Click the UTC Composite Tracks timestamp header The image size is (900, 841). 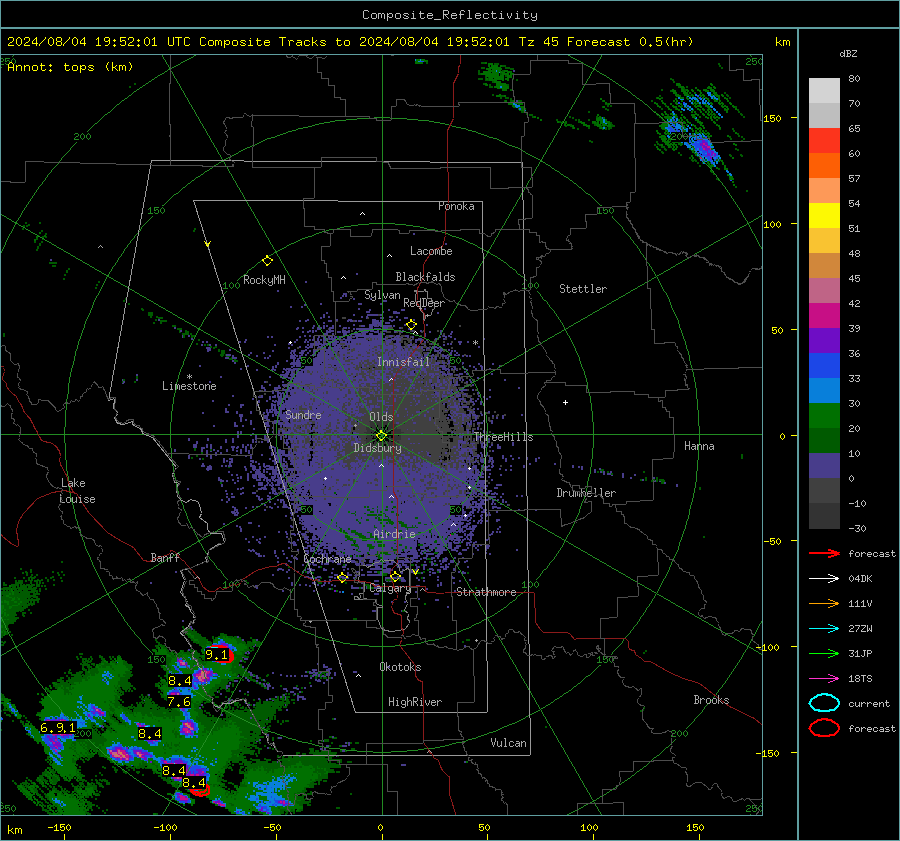[350, 42]
